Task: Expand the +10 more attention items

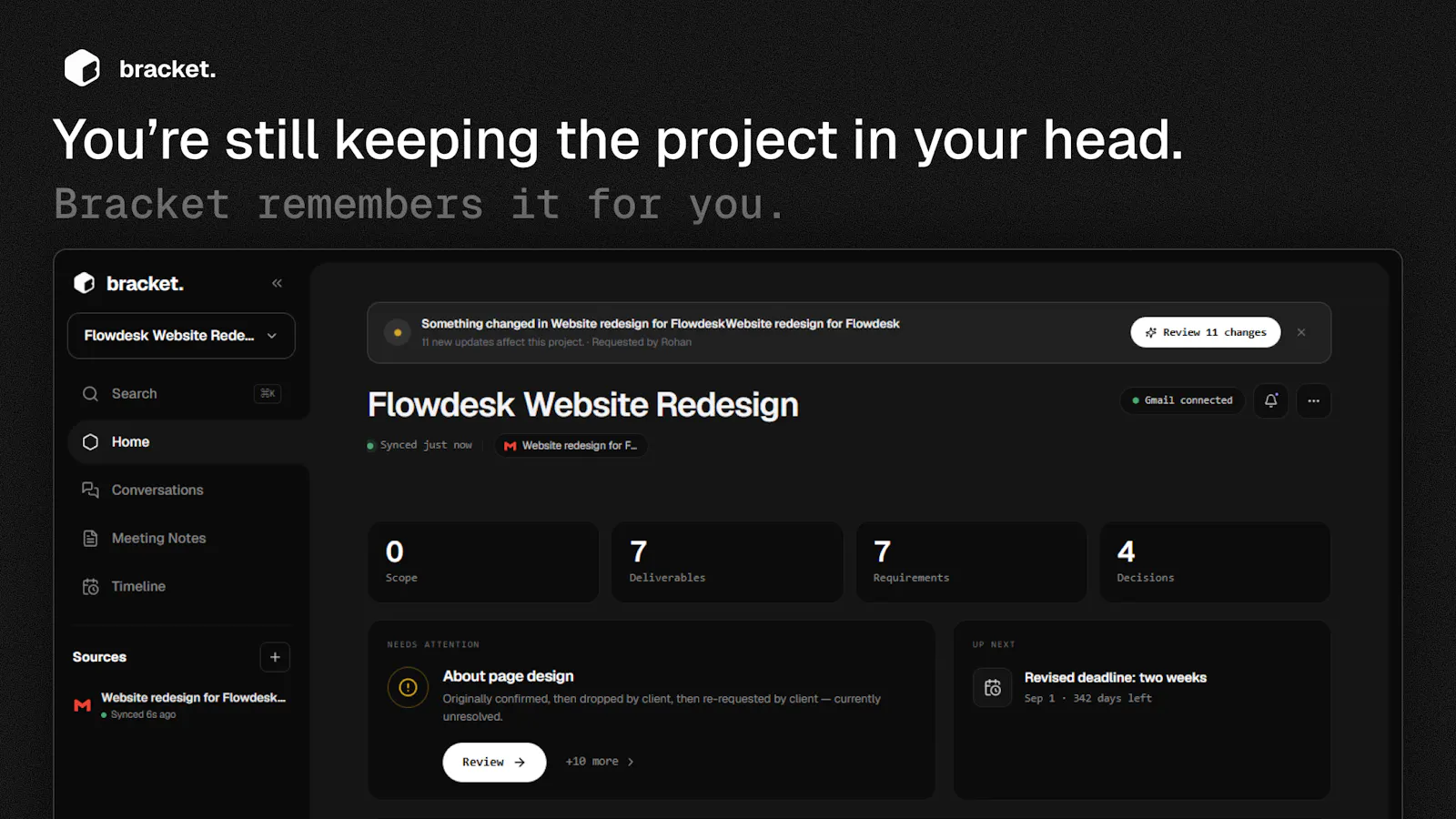Action: pyautogui.click(x=600, y=762)
